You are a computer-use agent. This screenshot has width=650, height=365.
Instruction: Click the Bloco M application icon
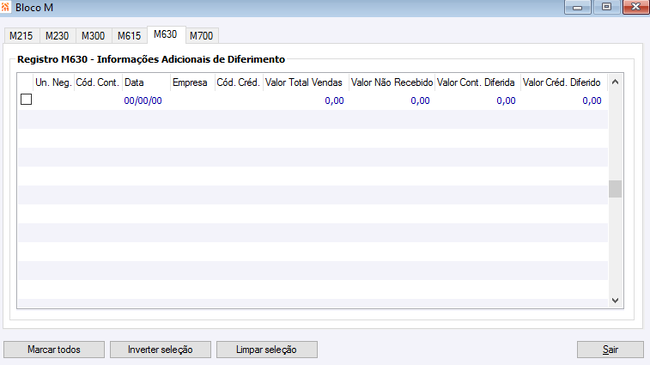click(5, 7)
